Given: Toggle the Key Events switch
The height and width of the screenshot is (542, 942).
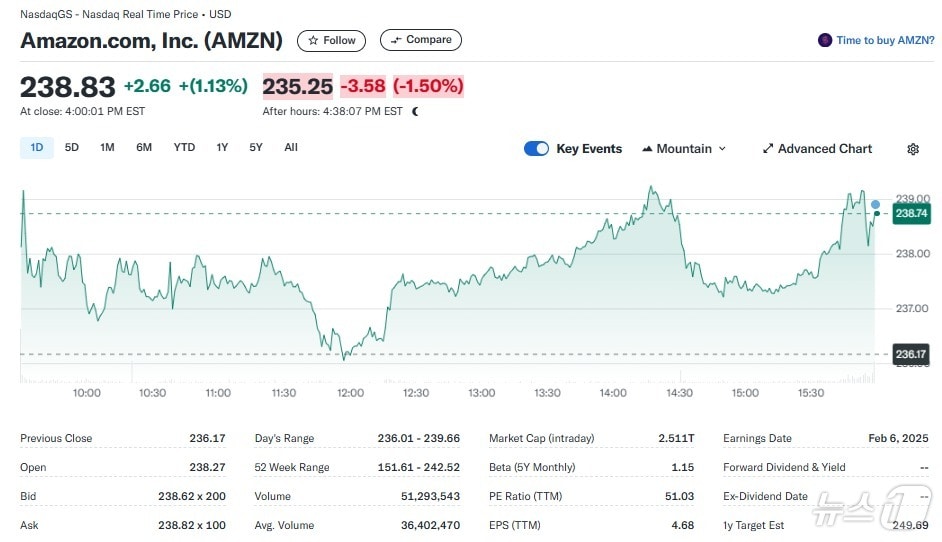Looking at the screenshot, I should tap(537, 149).
